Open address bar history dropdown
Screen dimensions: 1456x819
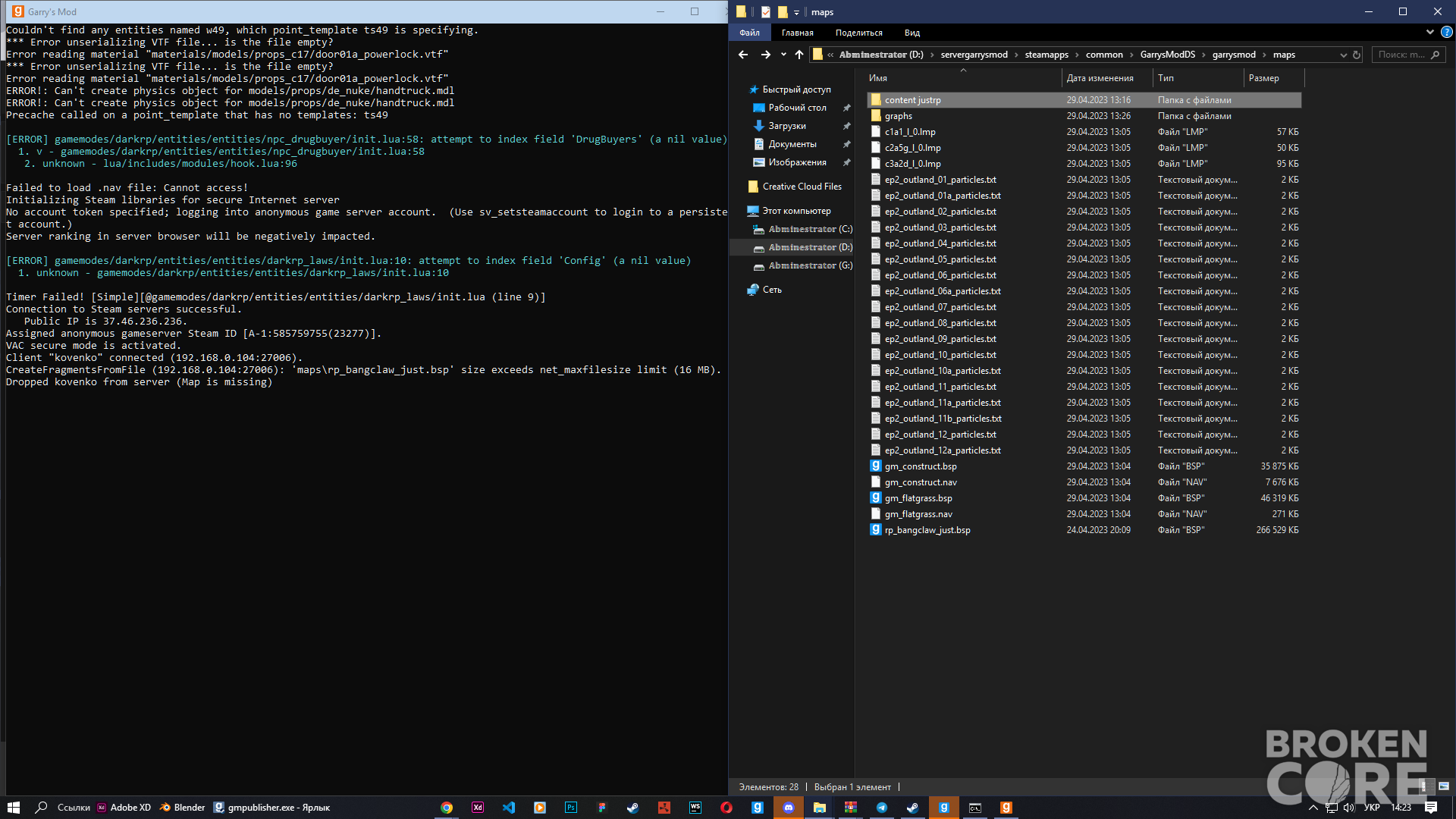(1343, 55)
